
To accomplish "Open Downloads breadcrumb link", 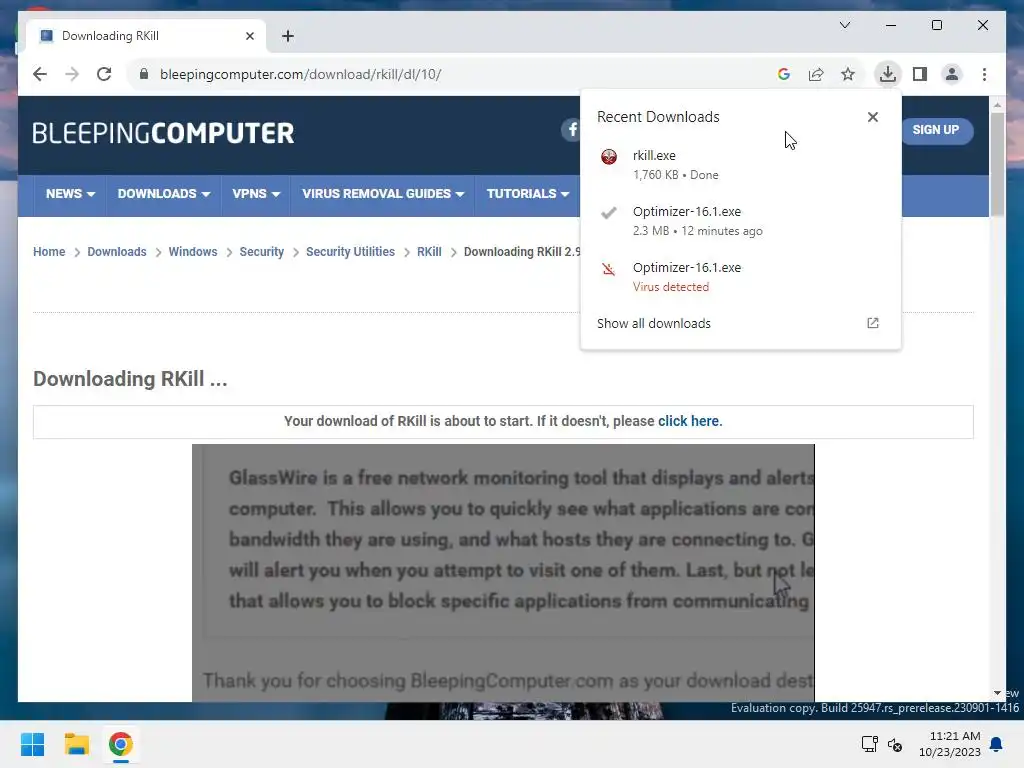I will click(117, 251).
